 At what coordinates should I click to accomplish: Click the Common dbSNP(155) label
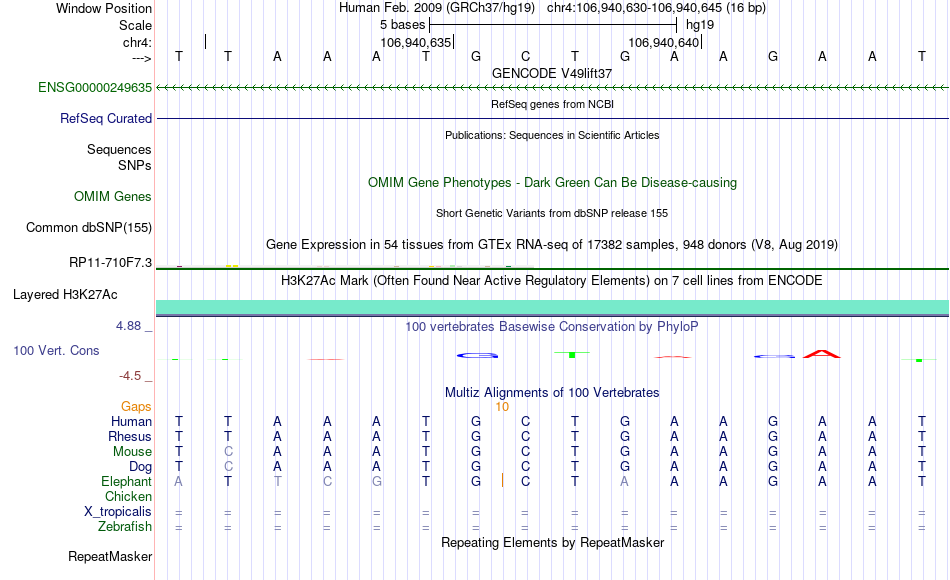pos(88,227)
